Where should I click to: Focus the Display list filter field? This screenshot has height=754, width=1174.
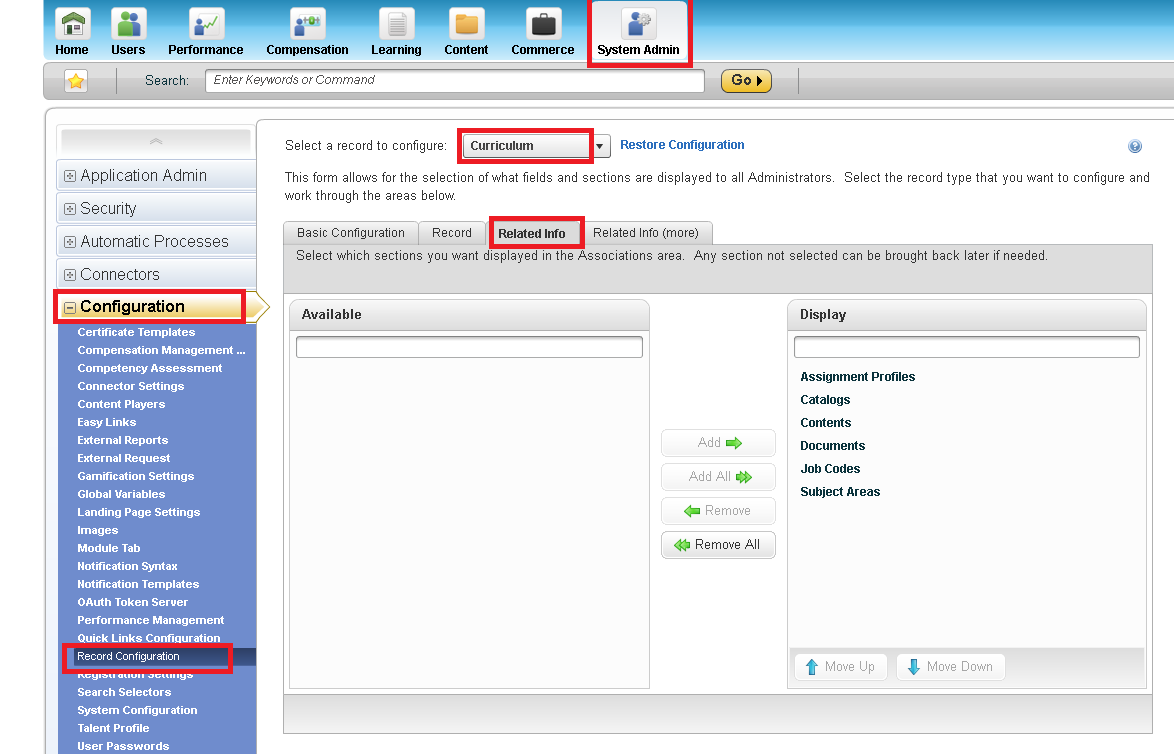[967, 347]
